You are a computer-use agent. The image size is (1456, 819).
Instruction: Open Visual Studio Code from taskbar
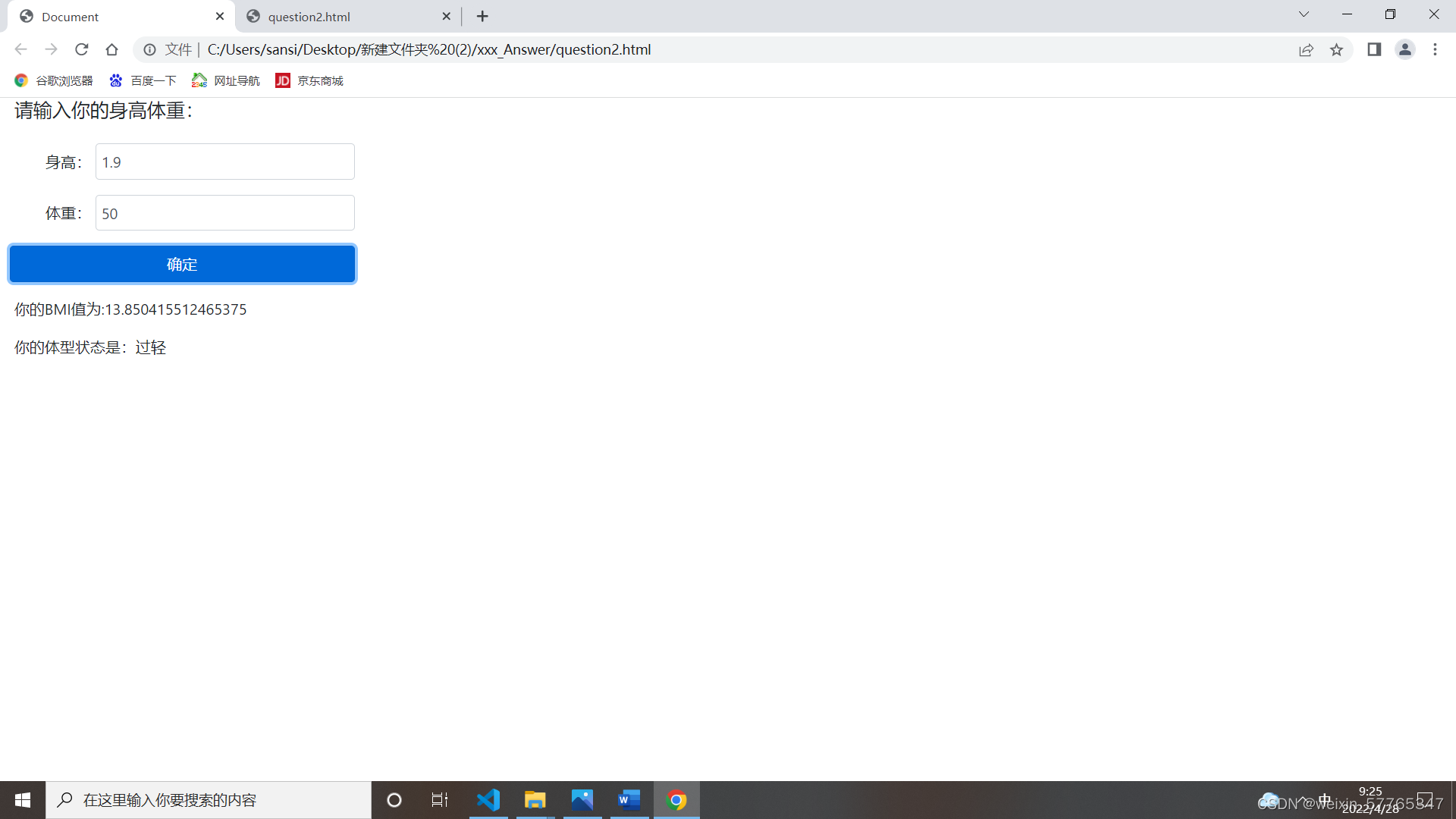coord(488,800)
